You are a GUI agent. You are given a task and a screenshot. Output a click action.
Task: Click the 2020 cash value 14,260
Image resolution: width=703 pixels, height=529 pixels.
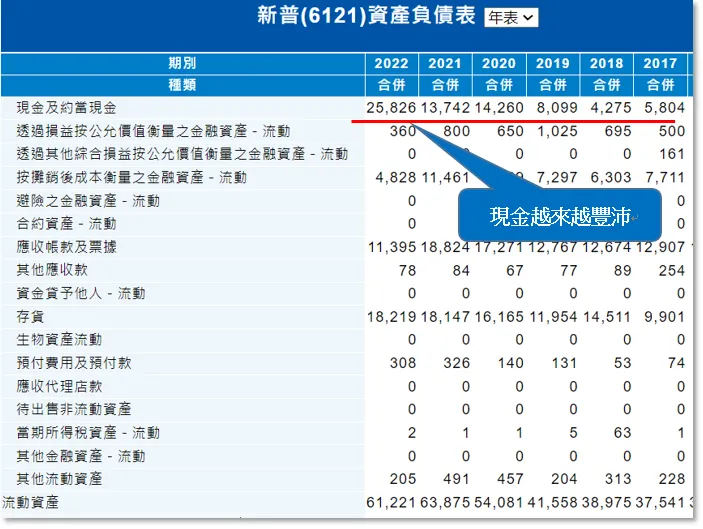pos(499,108)
